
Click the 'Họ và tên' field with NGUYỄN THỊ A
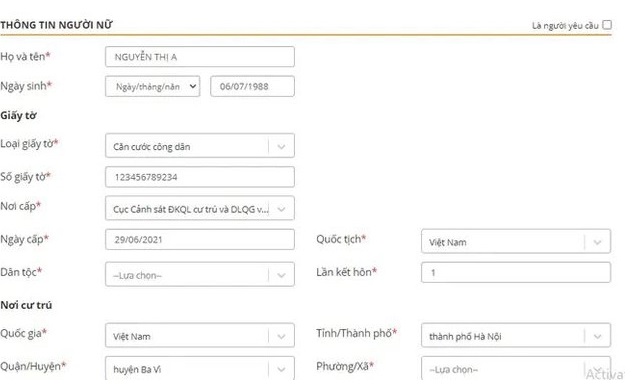pyautogui.click(x=200, y=57)
